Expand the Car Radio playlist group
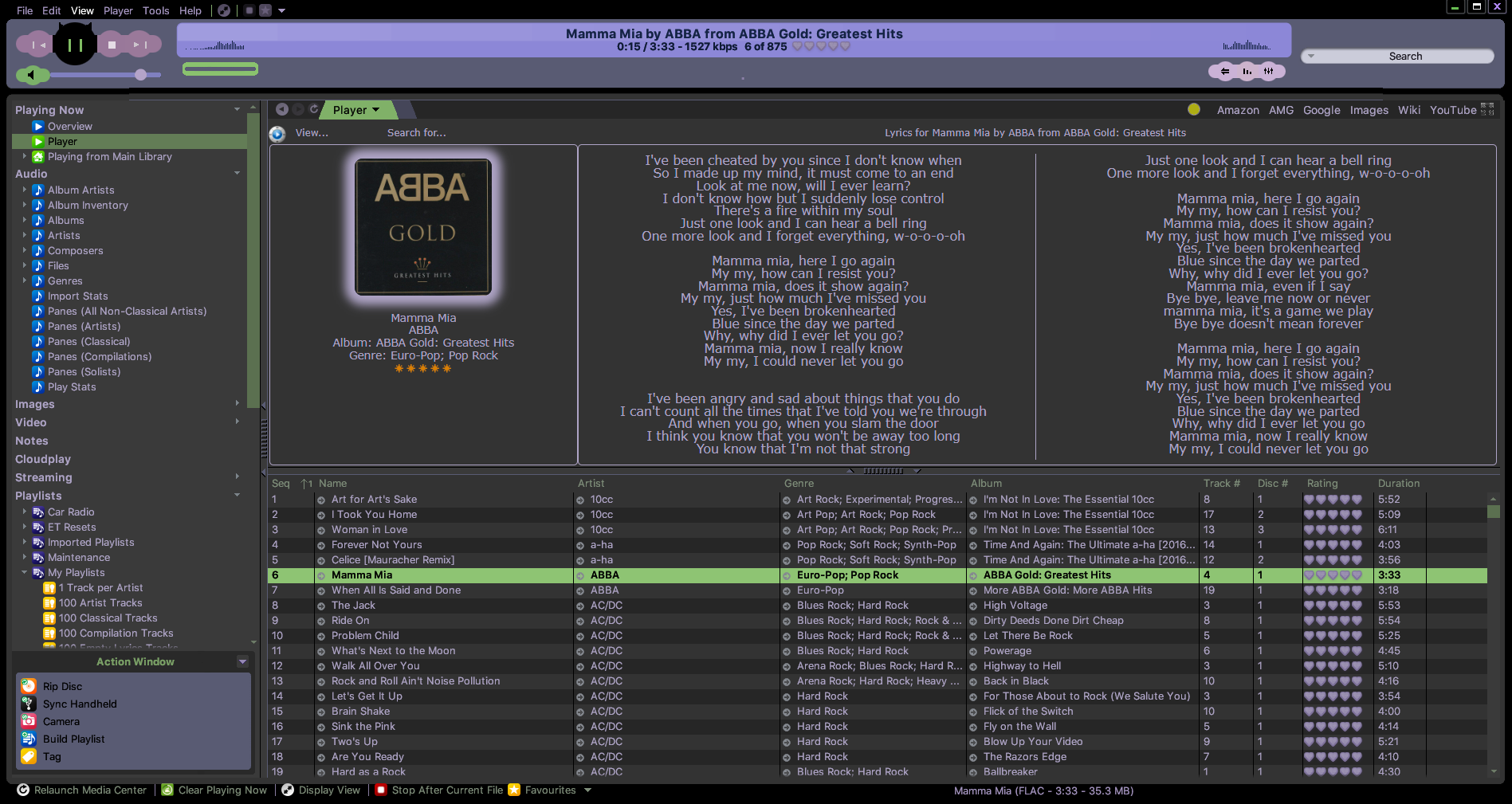This screenshot has height=804, width=1512. click(x=25, y=512)
